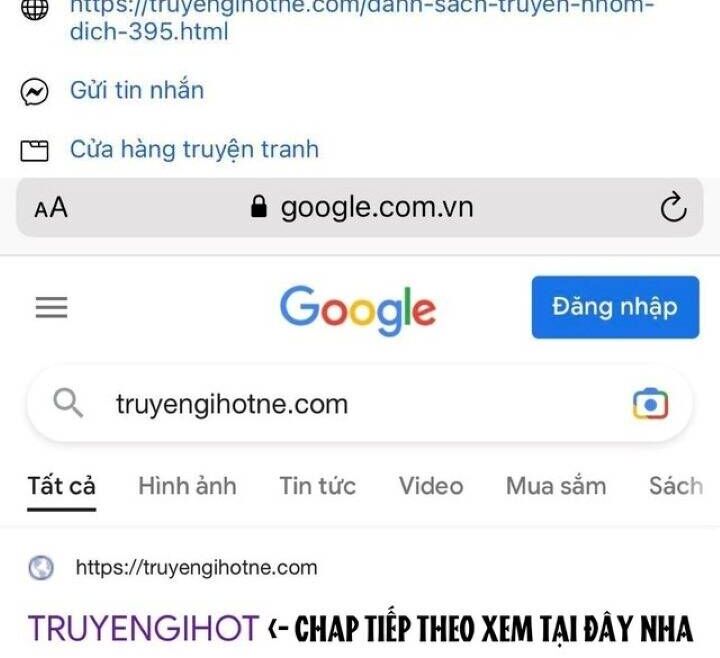Tap the globe website icon
The height and width of the screenshot is (658, 720).
(34, 9)
